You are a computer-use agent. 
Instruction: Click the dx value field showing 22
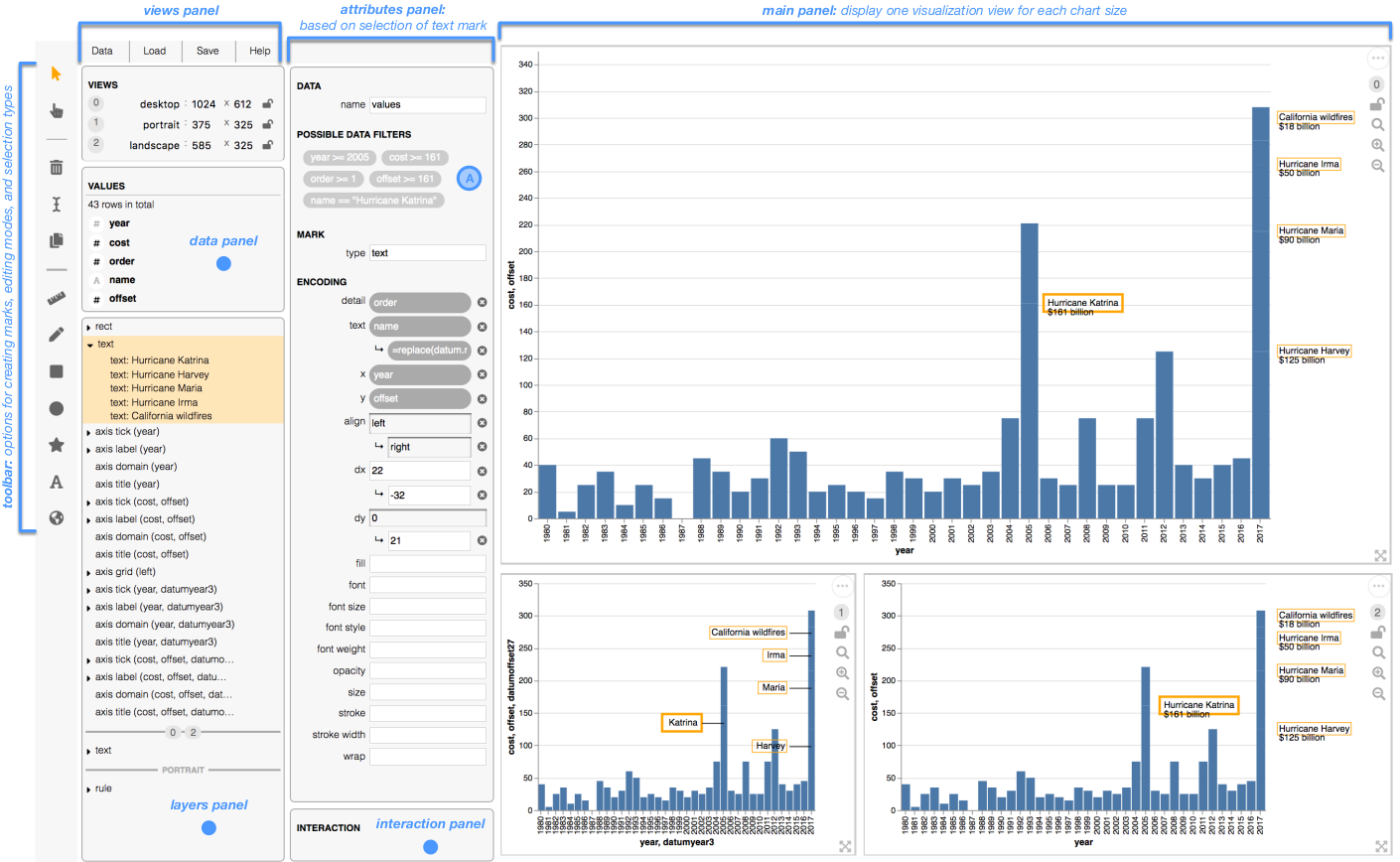[420, 471]
